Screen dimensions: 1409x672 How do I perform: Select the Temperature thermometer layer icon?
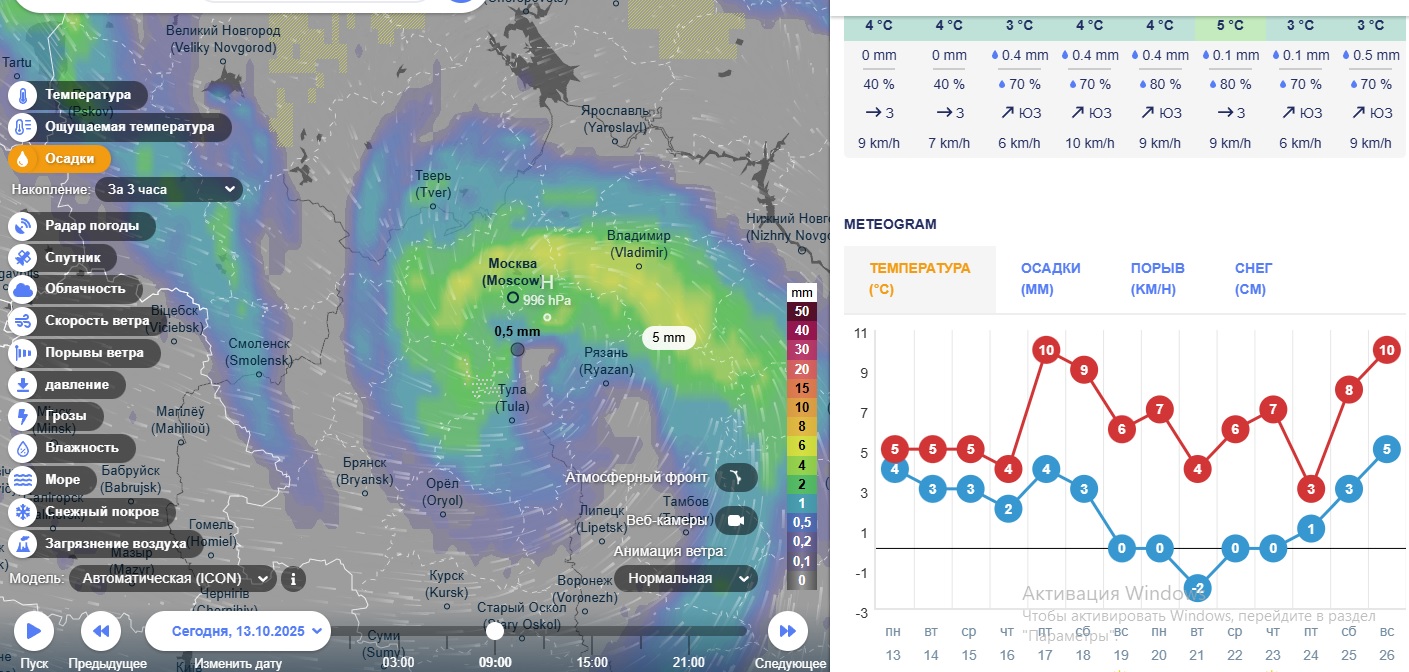click(x=23, y=95)
